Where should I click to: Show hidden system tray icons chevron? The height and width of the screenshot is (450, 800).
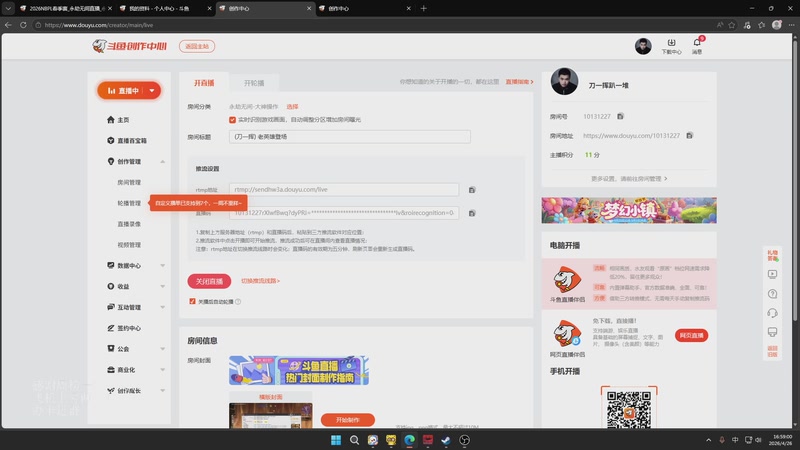708,440
